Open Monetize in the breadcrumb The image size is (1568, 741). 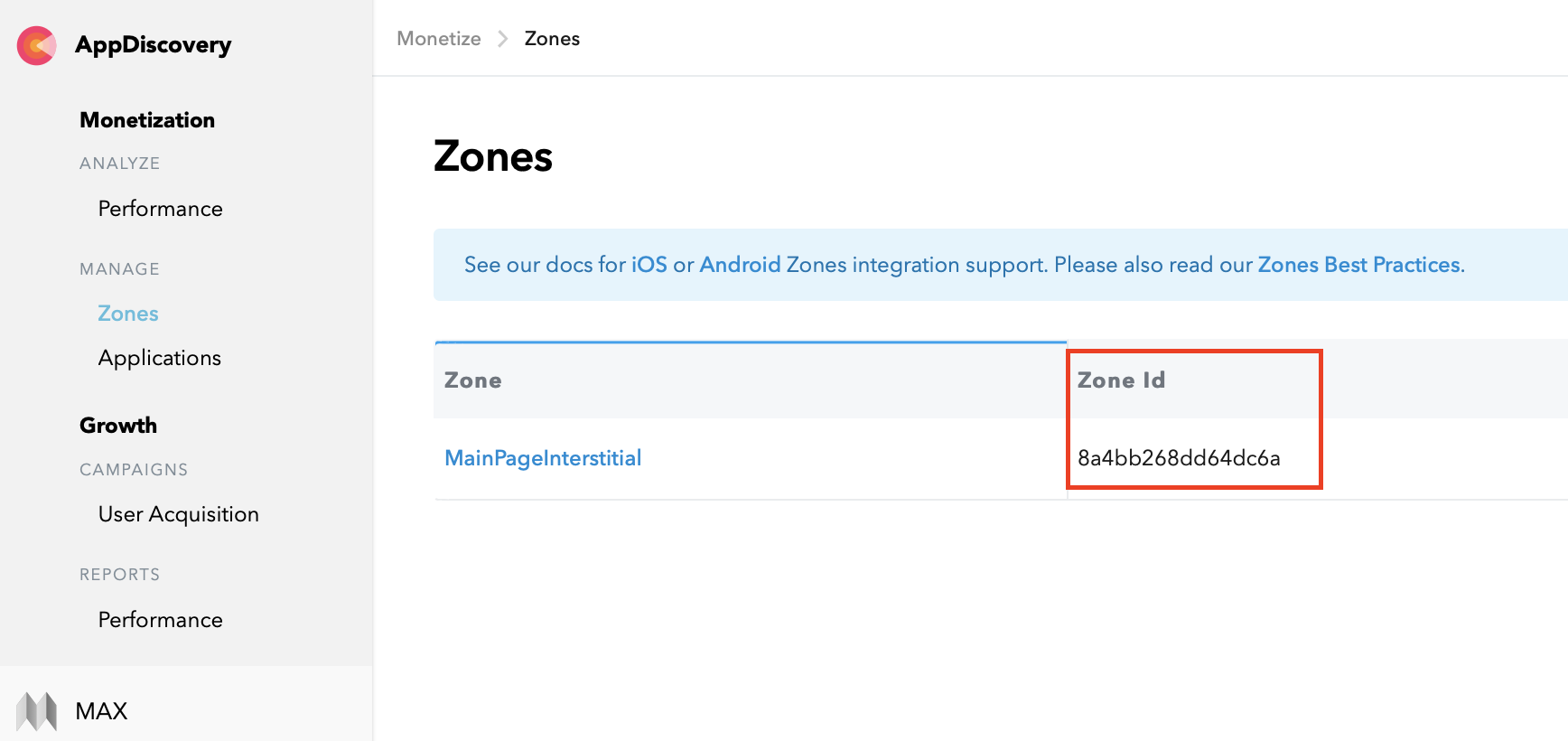click(x=439, y=39)
